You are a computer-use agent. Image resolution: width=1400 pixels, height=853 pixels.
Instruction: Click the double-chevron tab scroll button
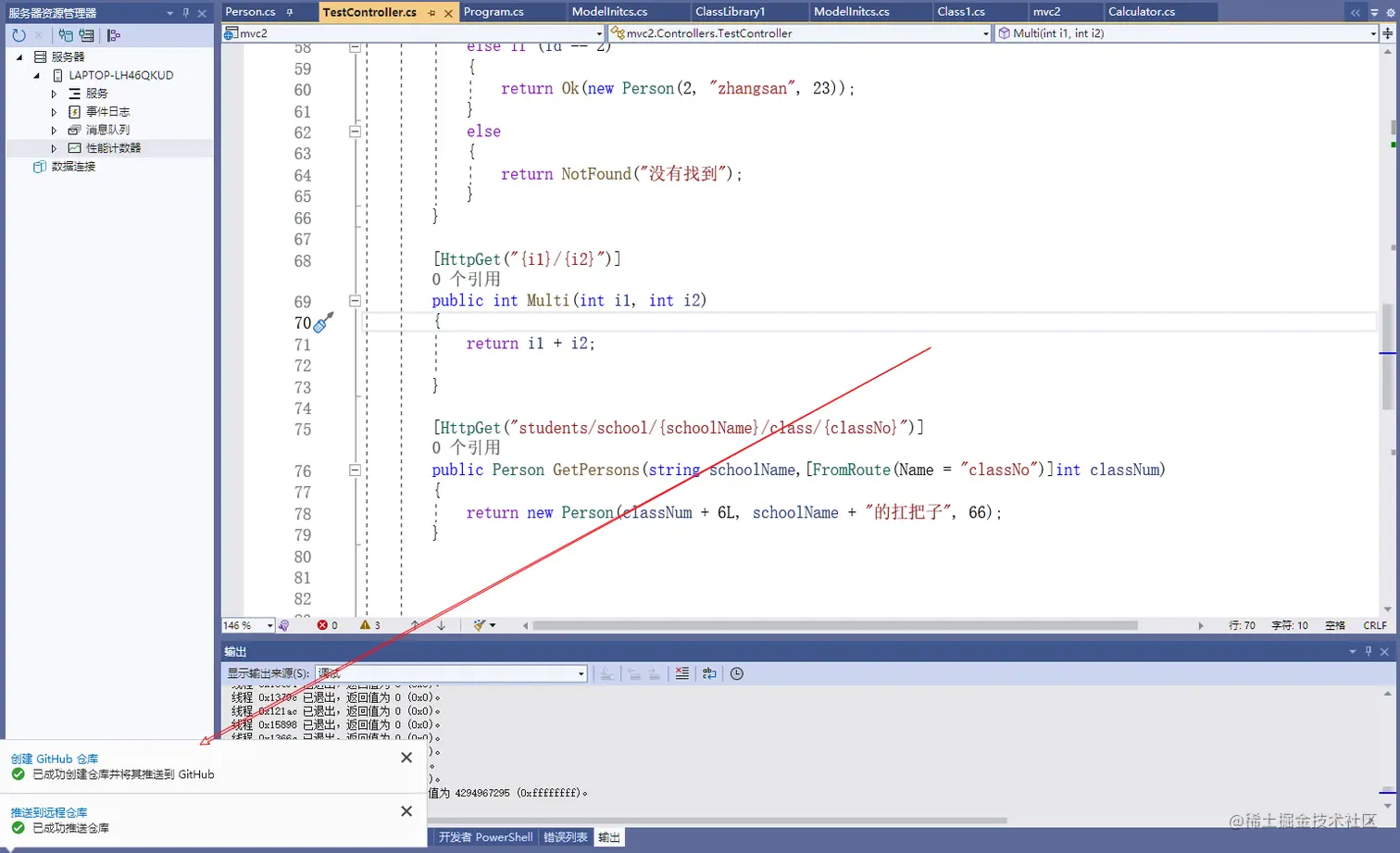[x=1356, y=12]
